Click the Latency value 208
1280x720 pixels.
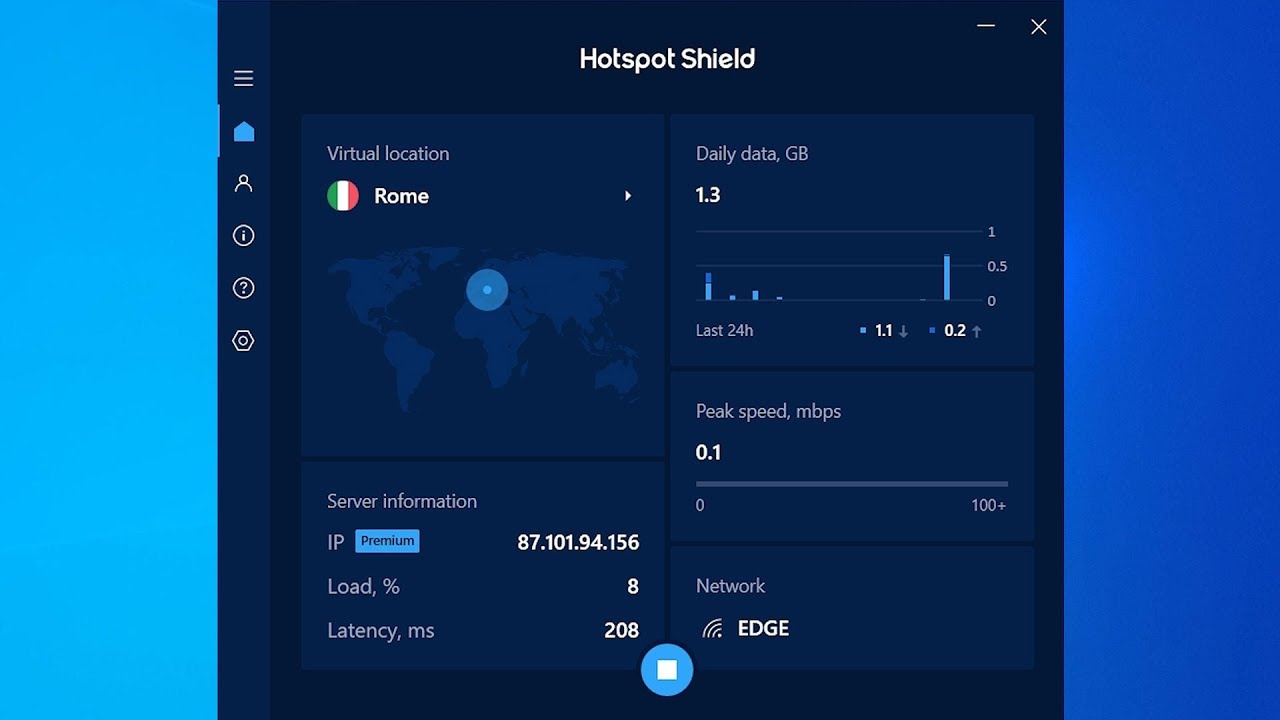(621, 631)
